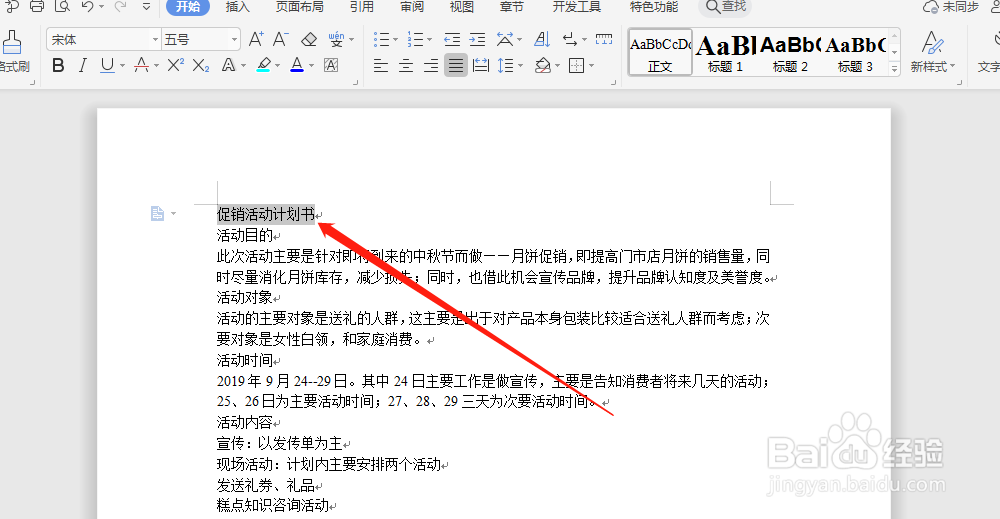Viewport: 1000px width, 519px height.
Task: Expand highlight color dropdown arrow
Action: [x=278, y=66]
